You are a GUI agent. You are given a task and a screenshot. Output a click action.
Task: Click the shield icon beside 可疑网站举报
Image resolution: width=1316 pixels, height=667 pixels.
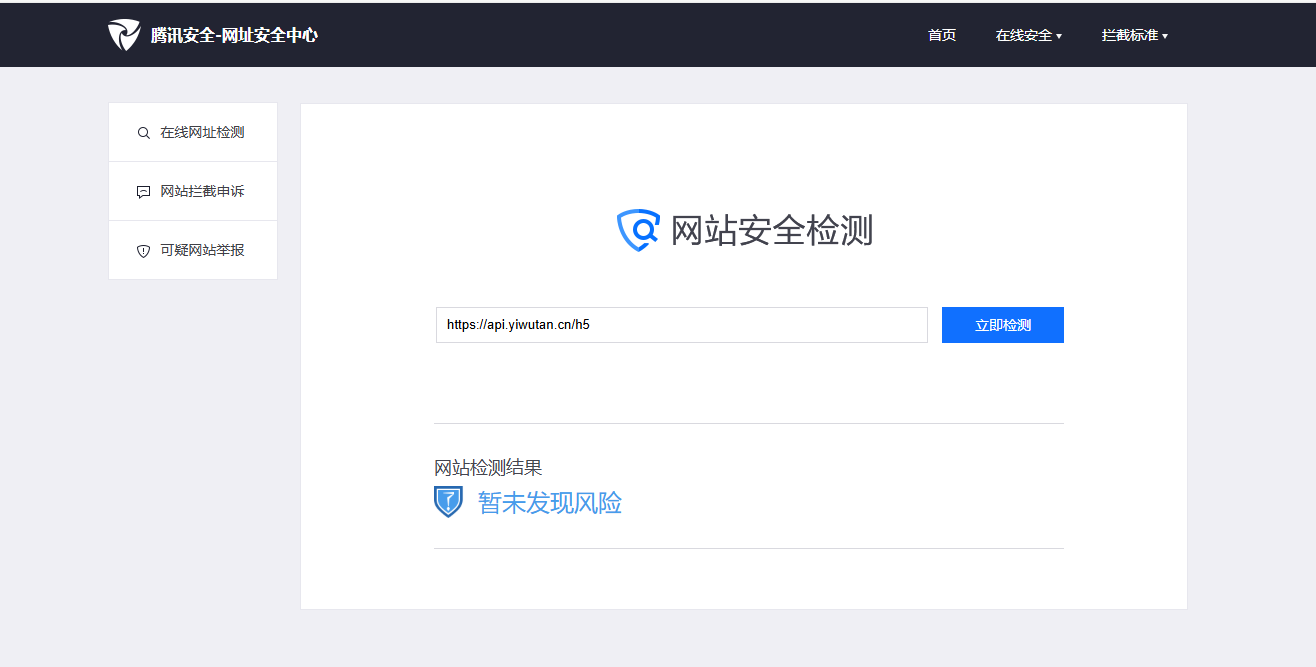coord(144,251)
